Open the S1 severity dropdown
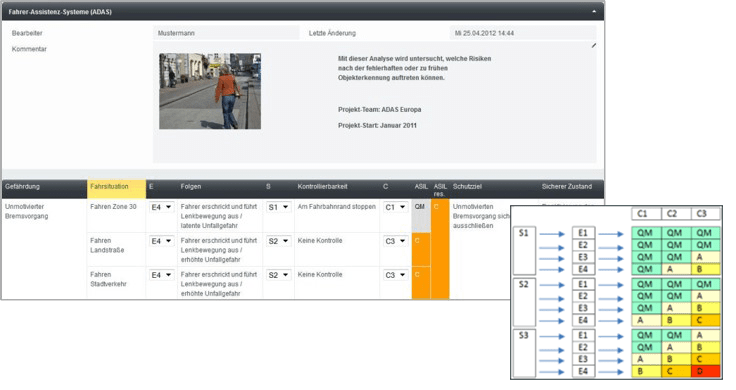The width and height of the screenshot is (736, 390). [x=278, y=207]
